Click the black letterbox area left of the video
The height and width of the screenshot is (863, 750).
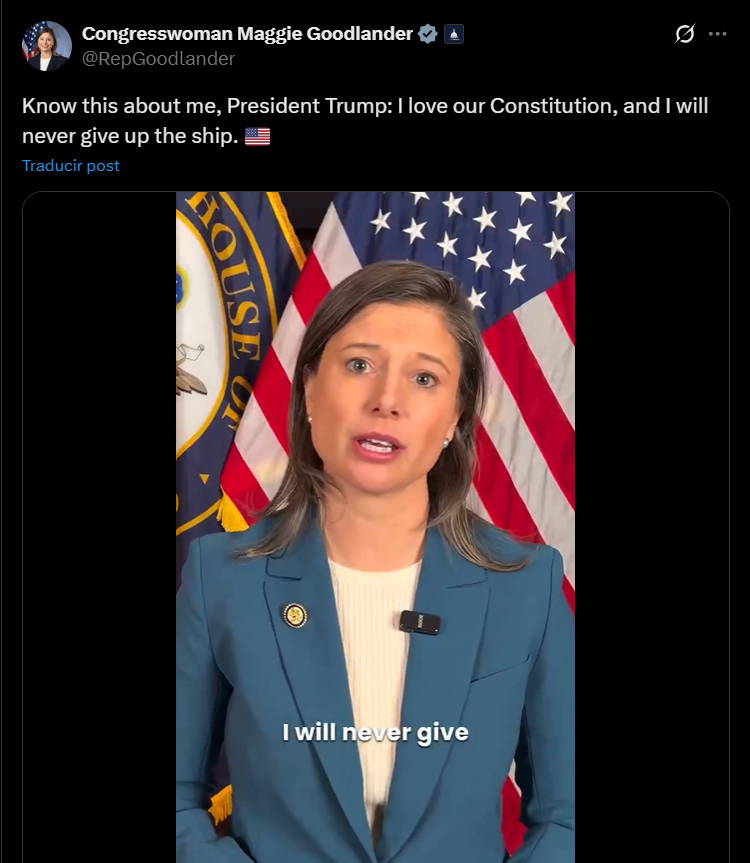click(100, 527)
